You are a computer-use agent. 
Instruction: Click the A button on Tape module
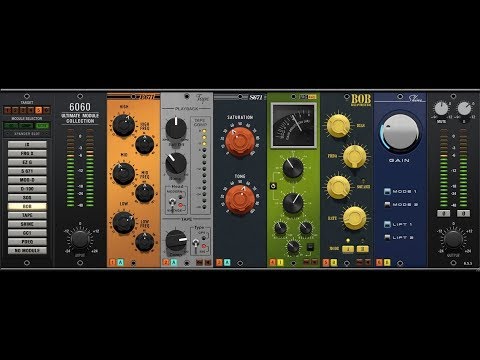click(174, 263)
